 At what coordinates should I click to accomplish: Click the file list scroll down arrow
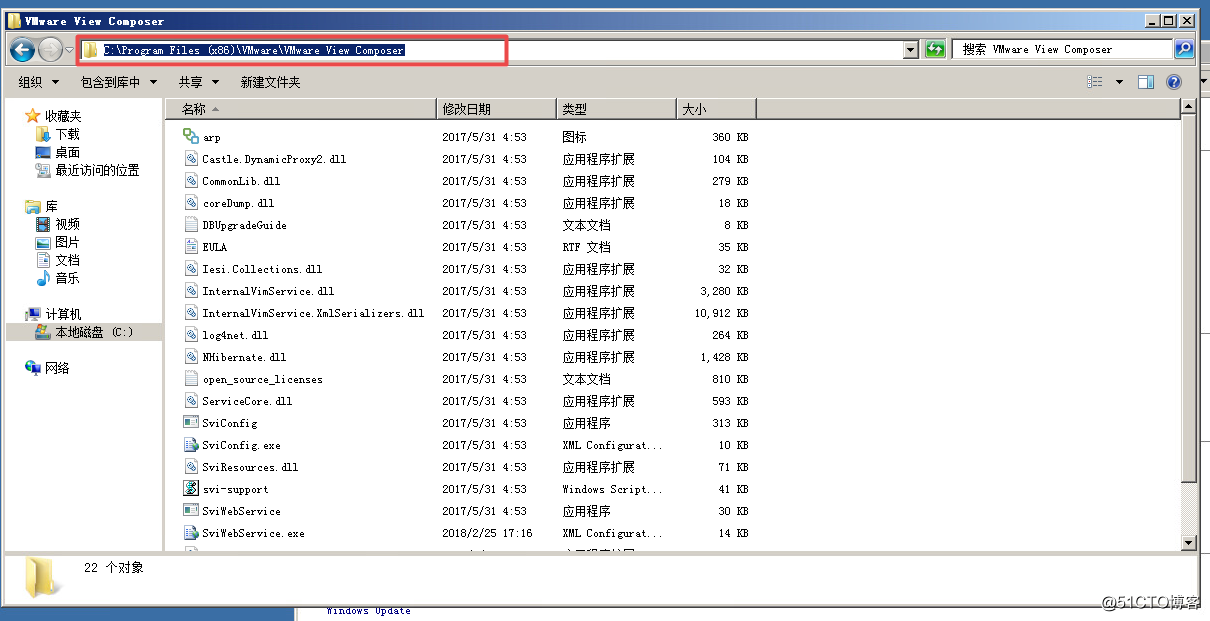pyautogui.click(x=1189, y=543)
